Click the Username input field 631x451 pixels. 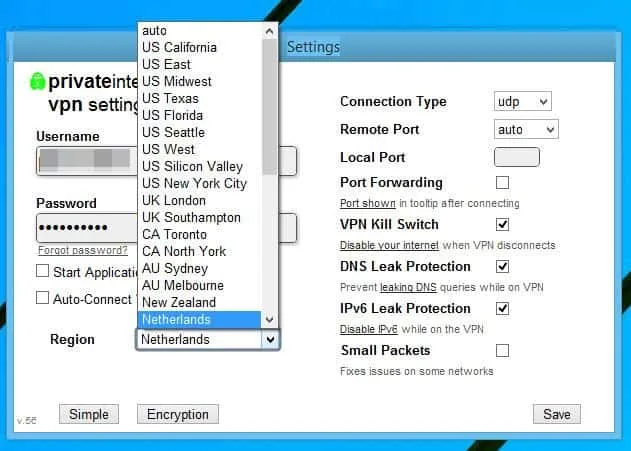pos(167,161)
